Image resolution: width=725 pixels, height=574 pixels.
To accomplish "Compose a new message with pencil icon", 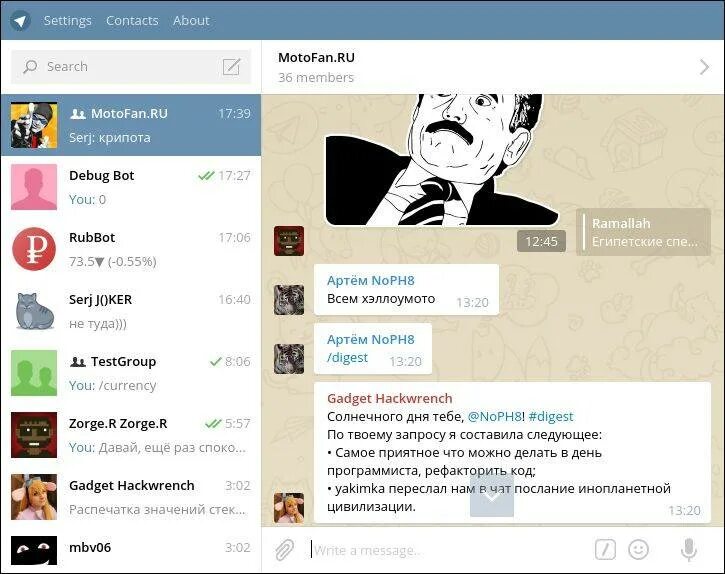I will click(231, 67).
